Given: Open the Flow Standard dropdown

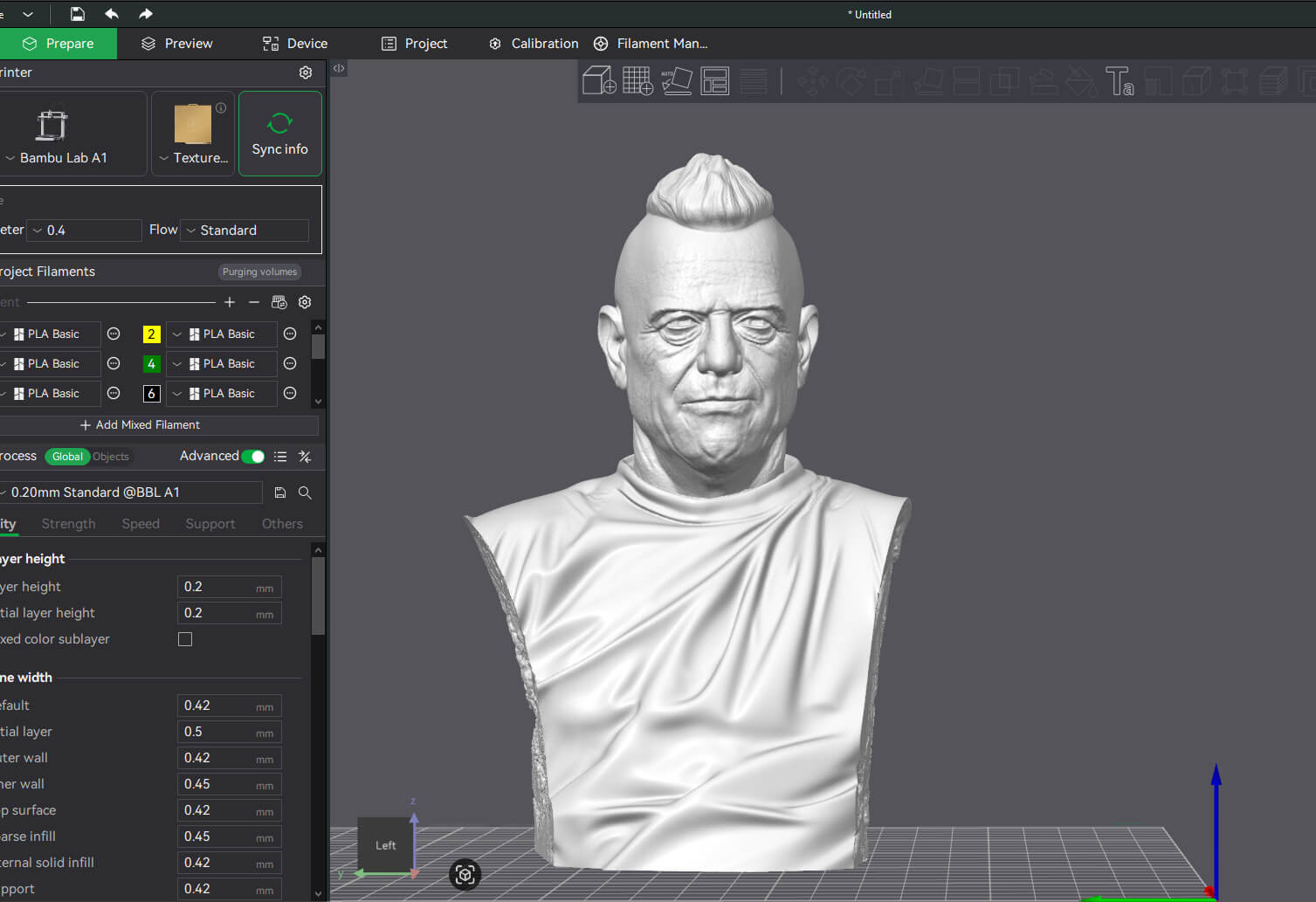Looking at the screenshot, I should coord(245,231).
